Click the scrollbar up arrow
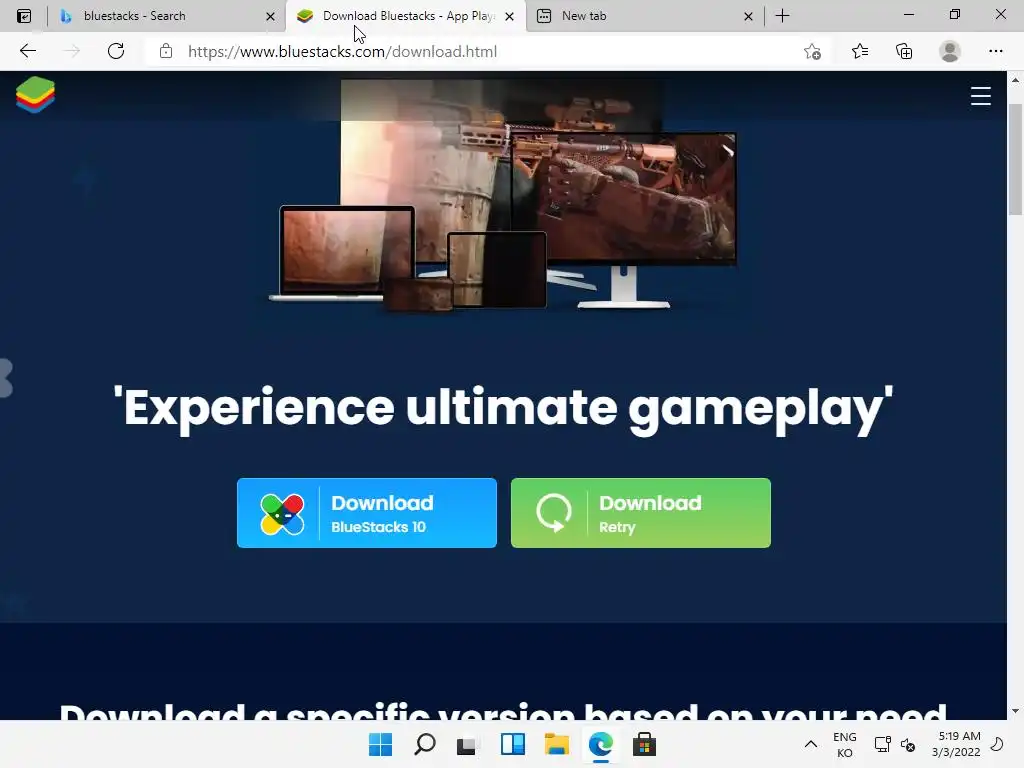This screenshot has width=1024, height=768. coord(1015,80)
